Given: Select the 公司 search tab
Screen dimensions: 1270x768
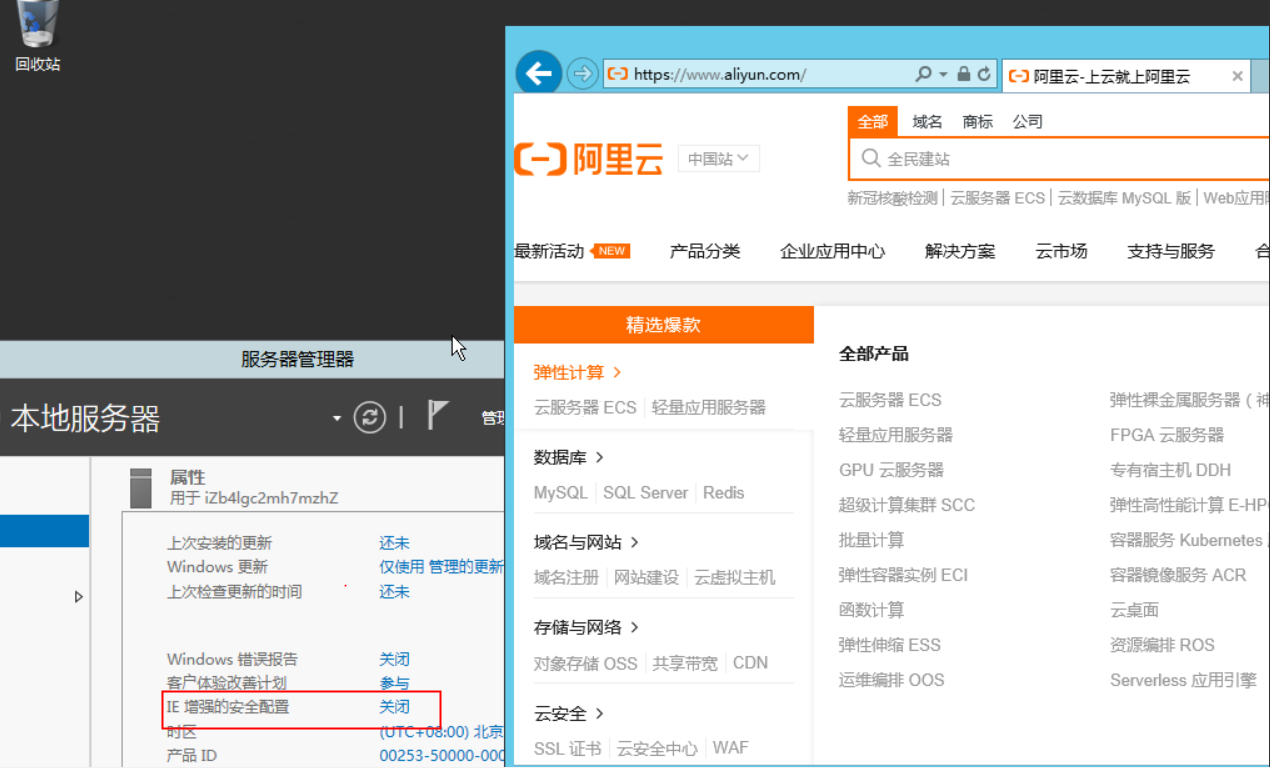Looking at the screenshot, I should click(x=1027, y=122).
